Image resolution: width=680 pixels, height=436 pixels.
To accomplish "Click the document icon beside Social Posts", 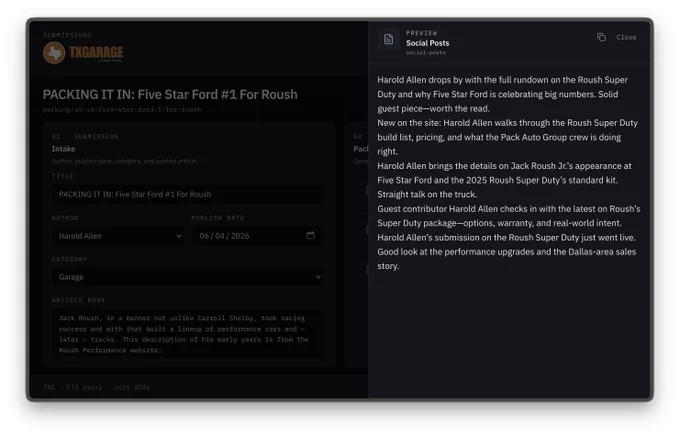I will click(x=388, y=39).
